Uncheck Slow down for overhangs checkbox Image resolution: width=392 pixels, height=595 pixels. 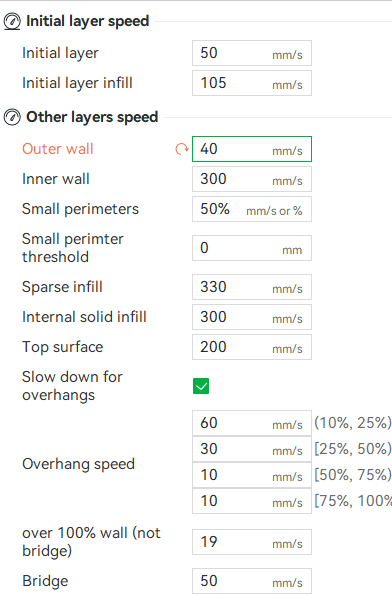click(201, 386)
